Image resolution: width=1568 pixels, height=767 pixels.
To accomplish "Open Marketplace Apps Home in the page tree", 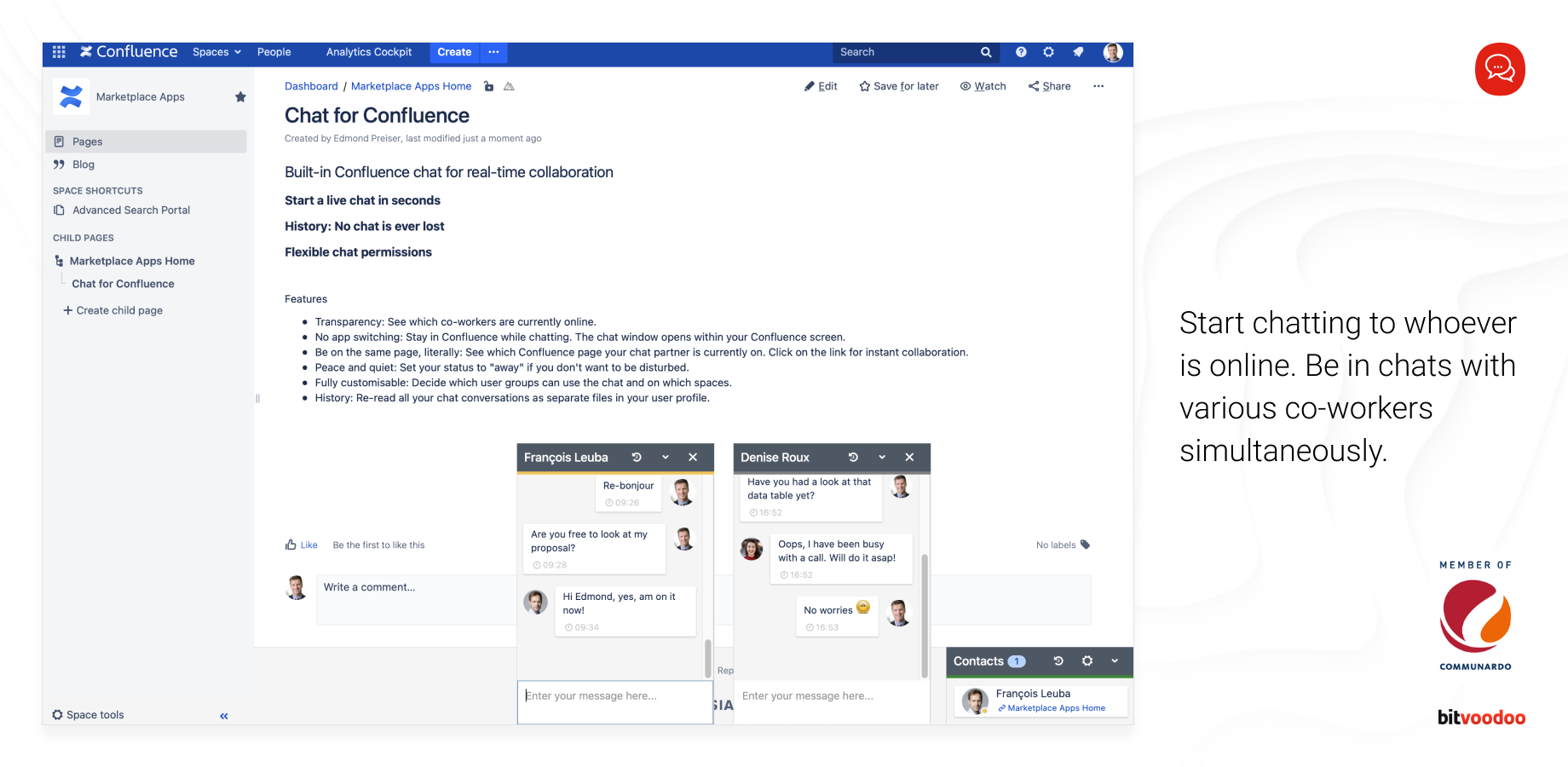I will 132,261.
